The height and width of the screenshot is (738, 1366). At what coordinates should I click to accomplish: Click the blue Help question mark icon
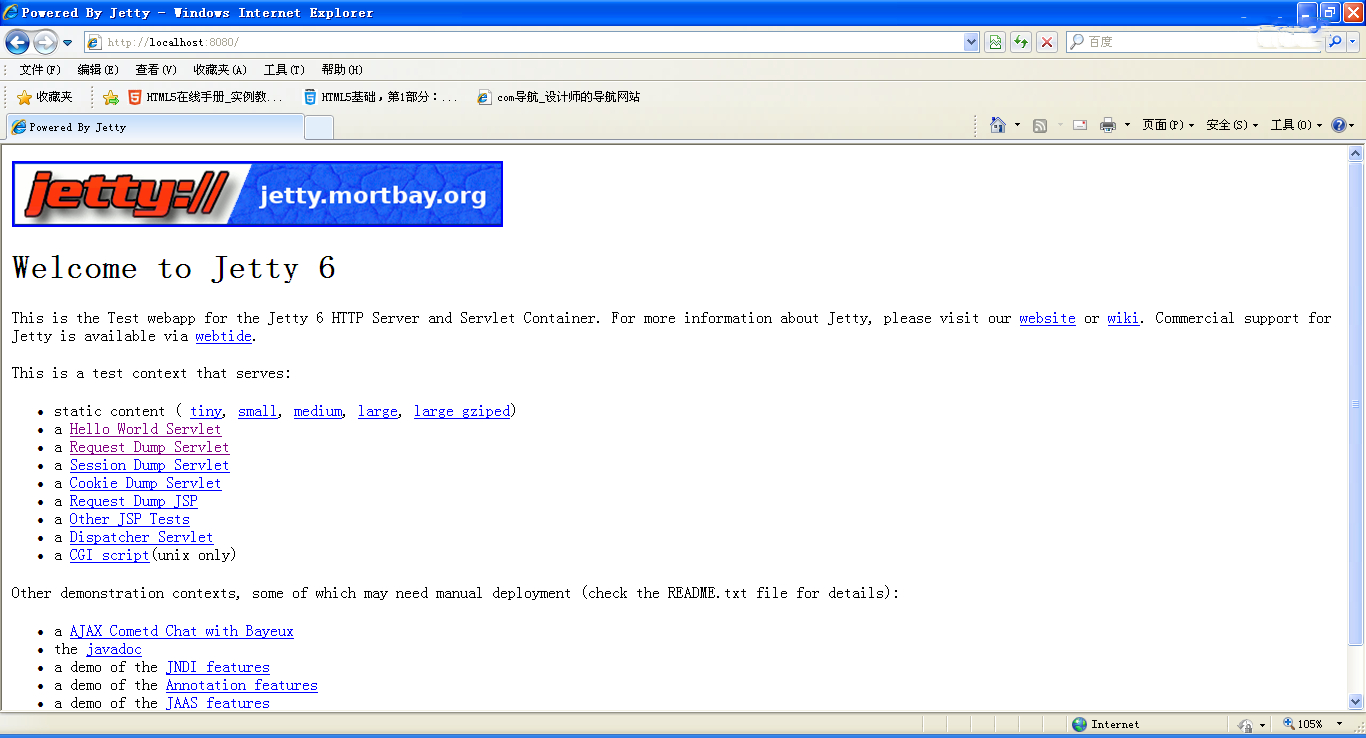point(1339,125)
